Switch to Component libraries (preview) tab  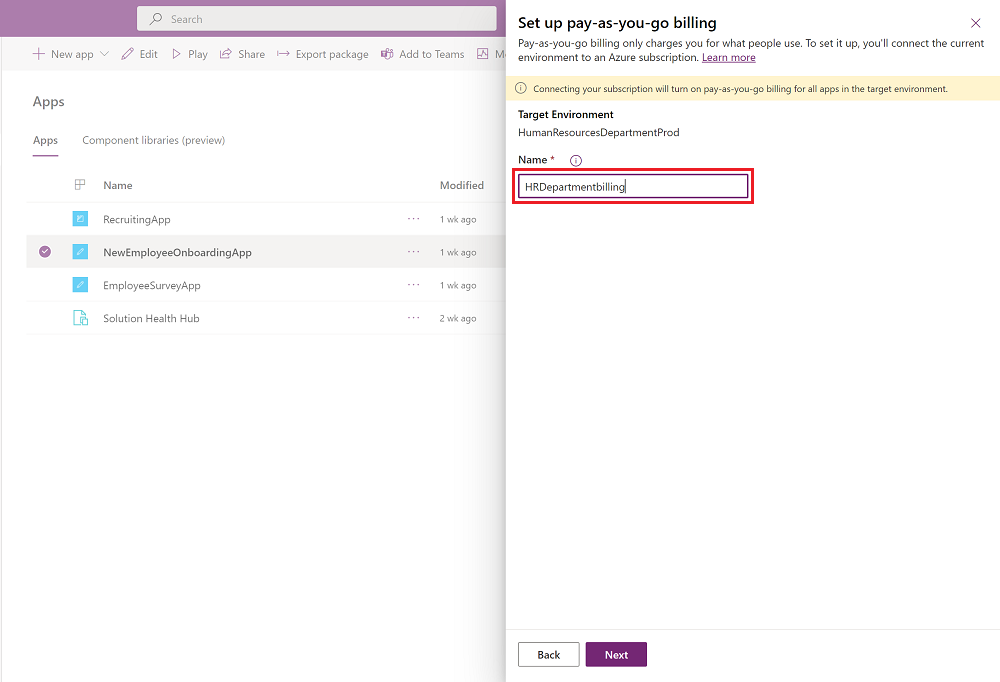153,140
